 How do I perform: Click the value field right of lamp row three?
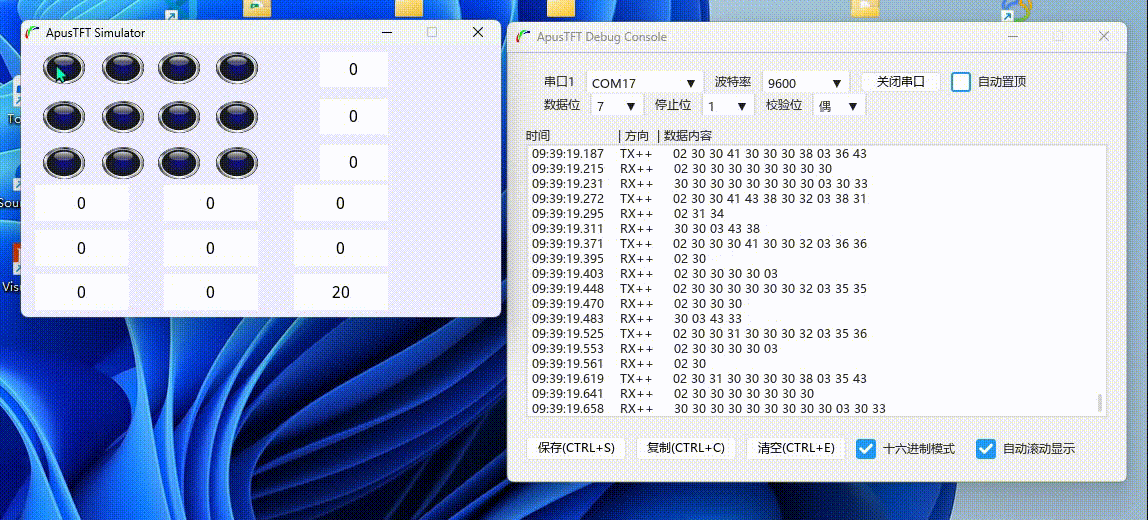tap(353, 163)
